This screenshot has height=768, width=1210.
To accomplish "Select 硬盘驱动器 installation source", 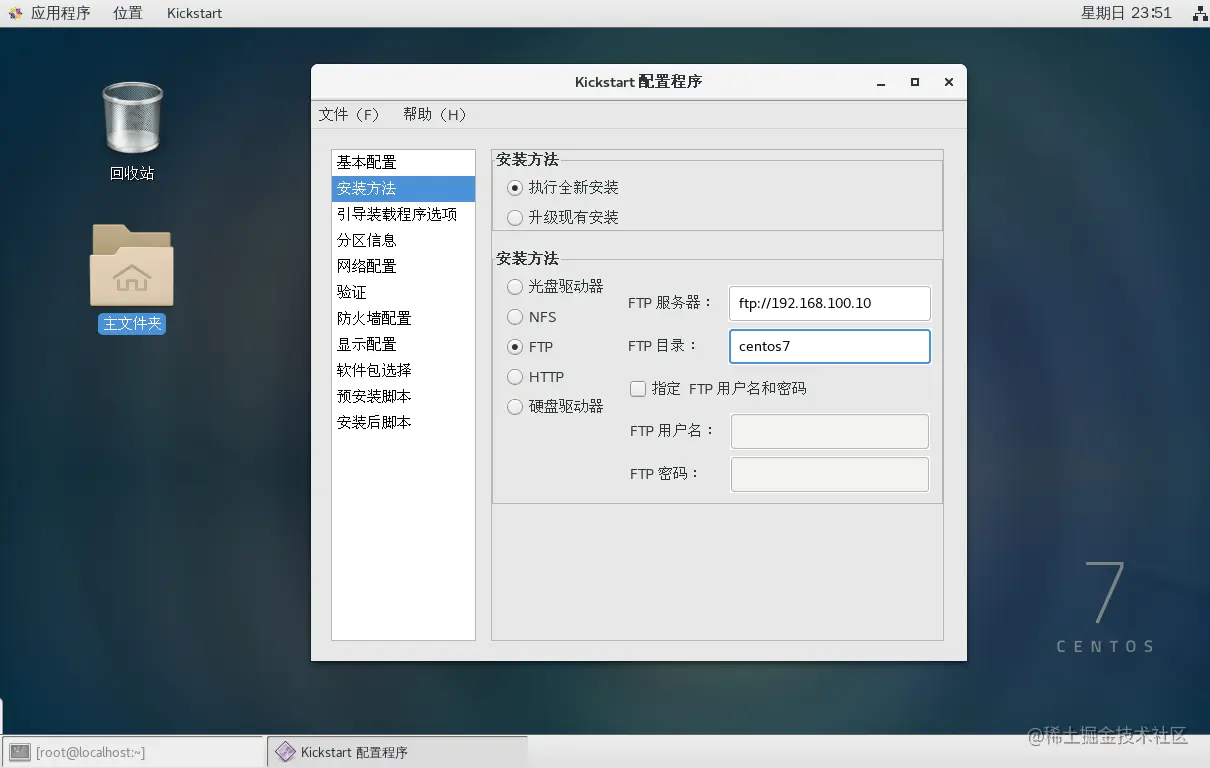I will [x=515, y=407].
